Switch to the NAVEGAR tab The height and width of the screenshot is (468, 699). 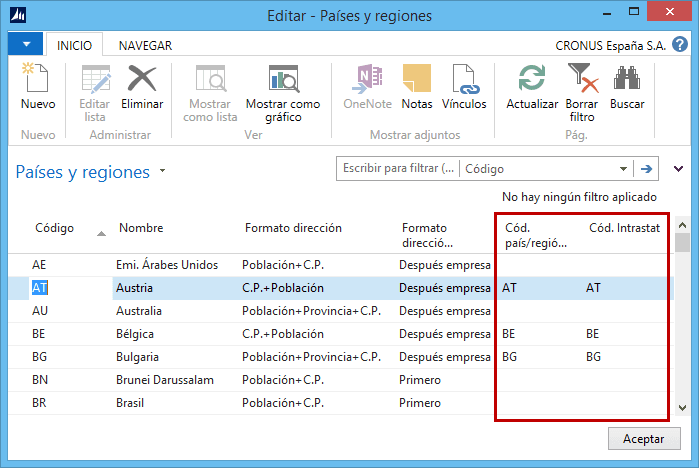coord(145,45)
